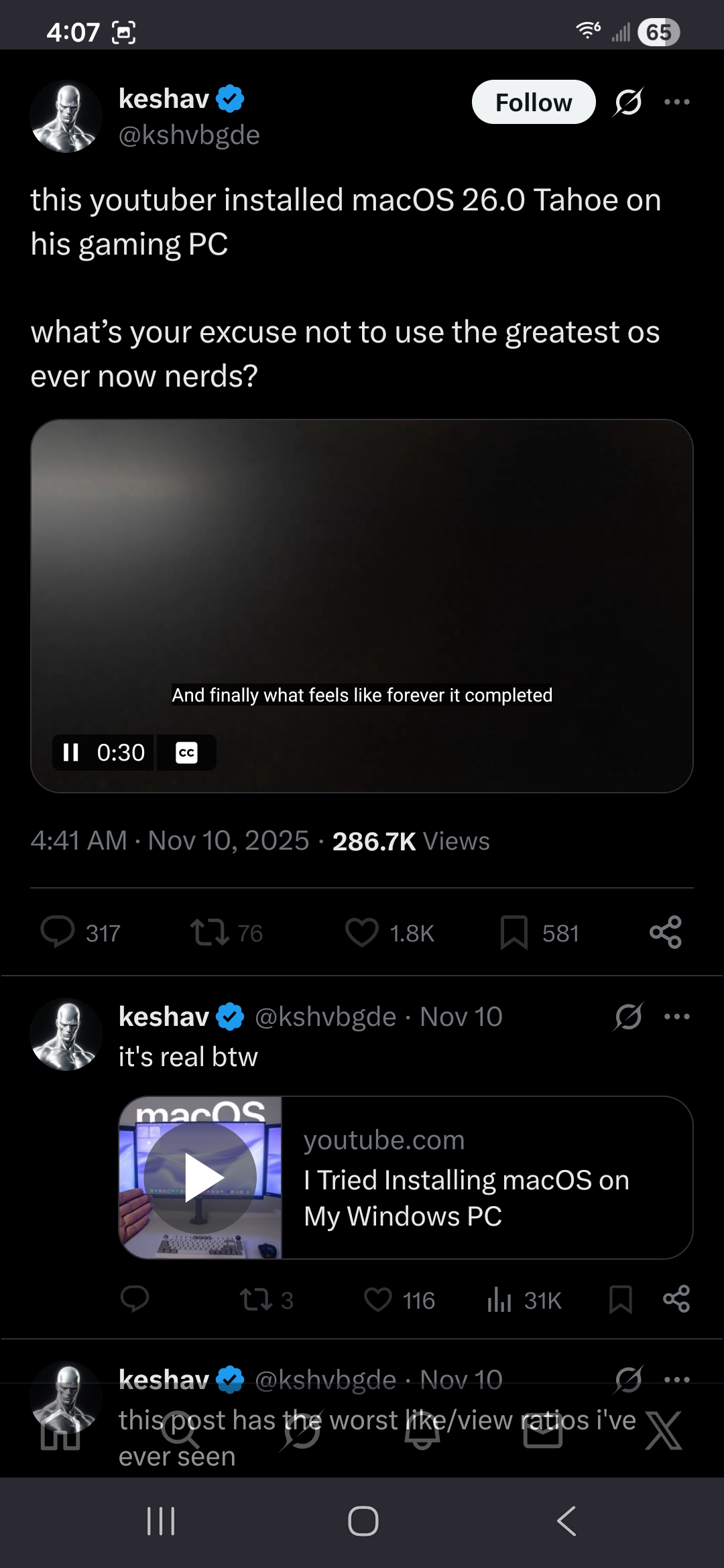Bookmark the main post with 581 bookmarks
This screenshot has height=1568, width=724.
click(x=514, y=932)
